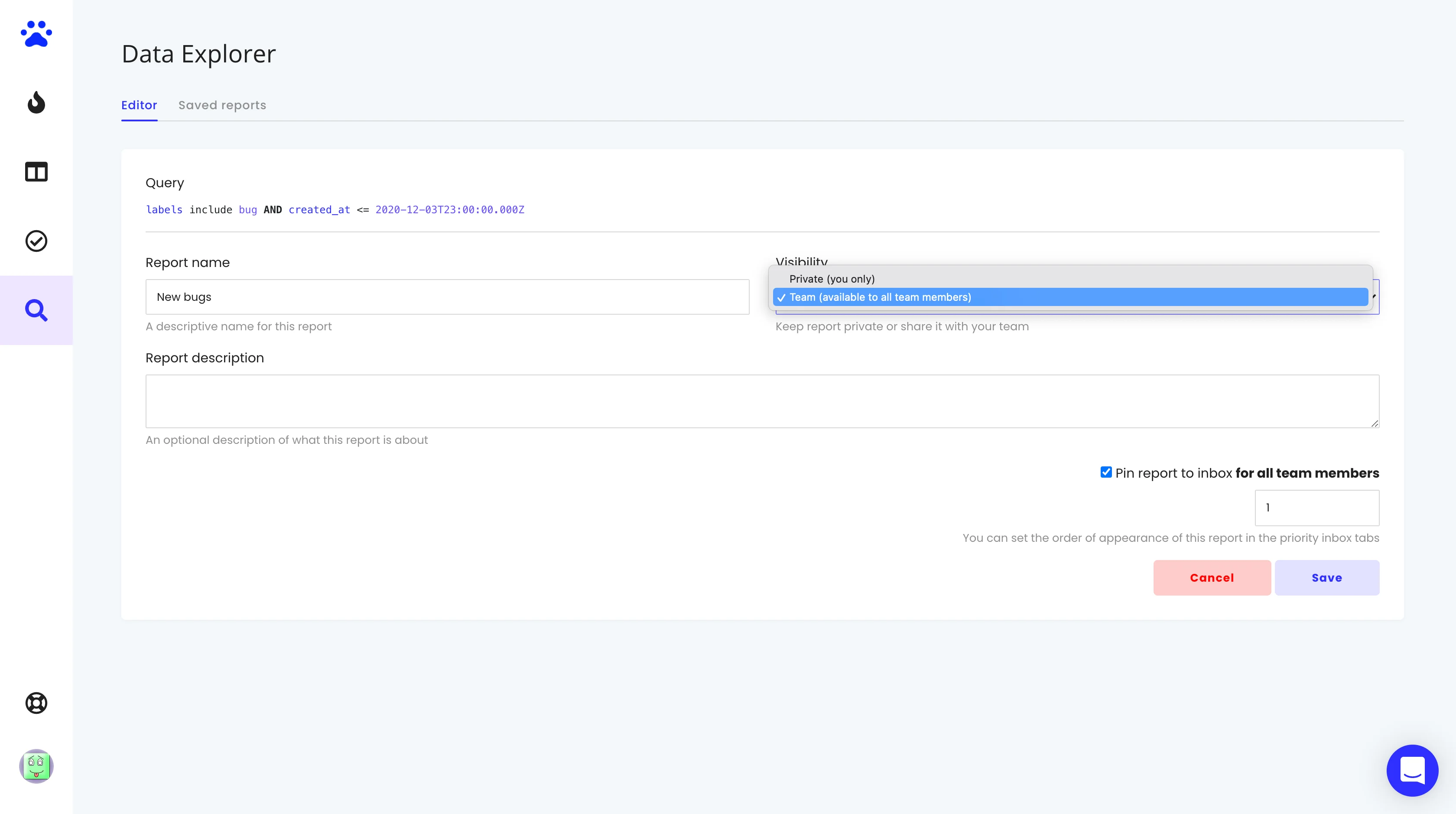This screenshot has width=1456, height=814.
Task: Open the search magnifier in the sidebar
Action: [36, 310]
